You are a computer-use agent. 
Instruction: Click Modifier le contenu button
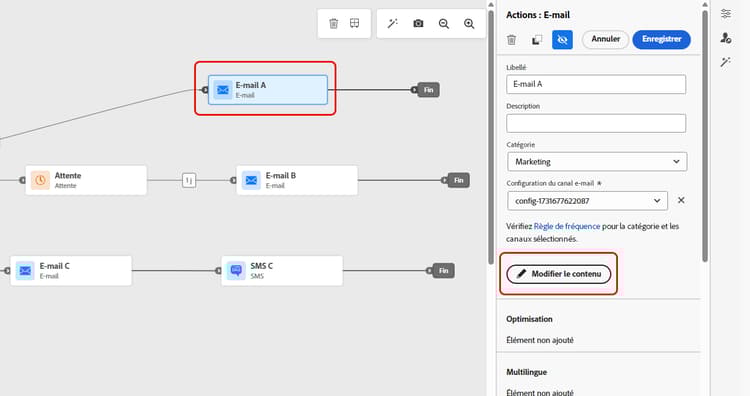click(559, 274)
